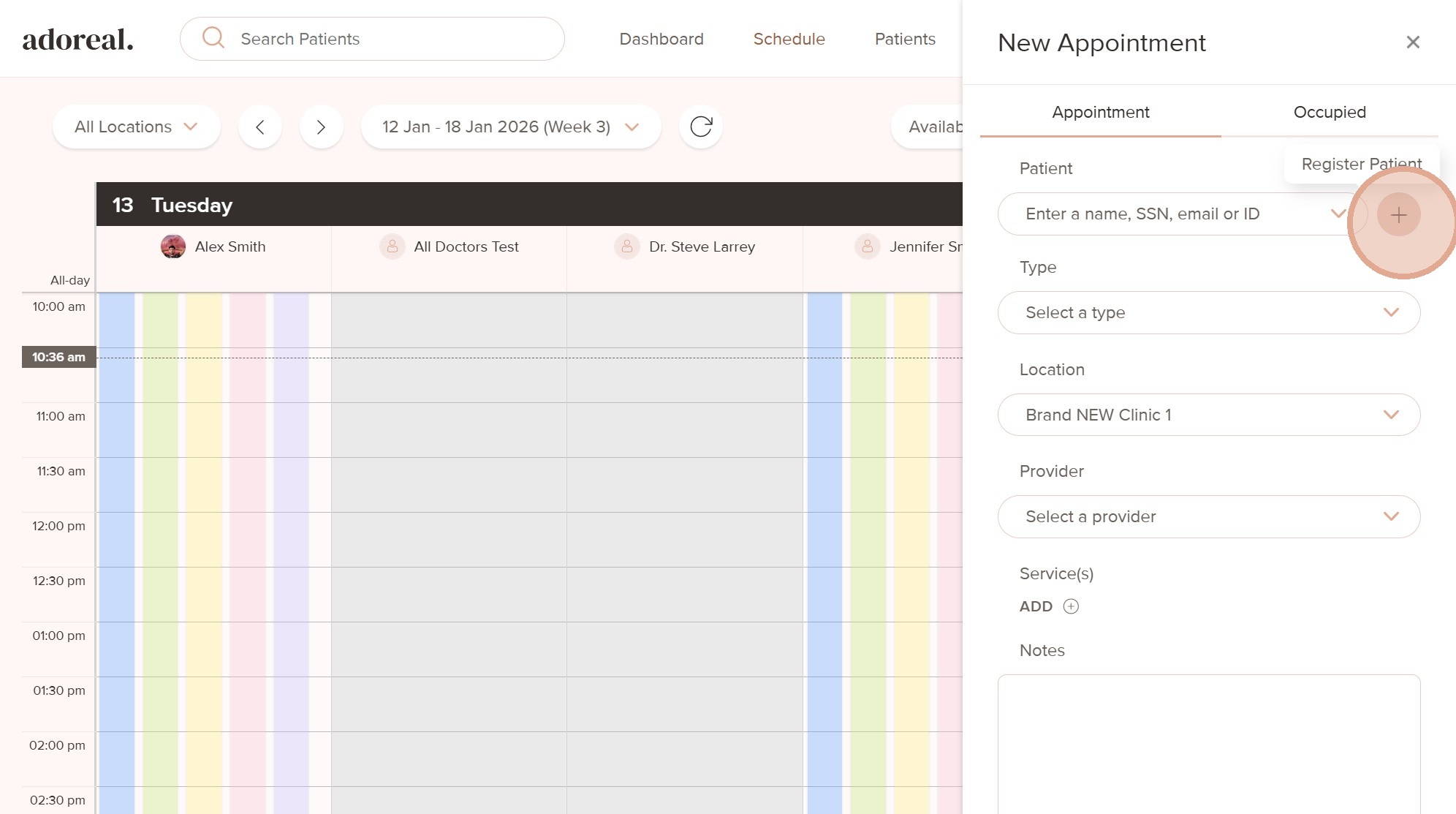
Task: Click the refresh schedule icon
Action: [x=700, y=127]
